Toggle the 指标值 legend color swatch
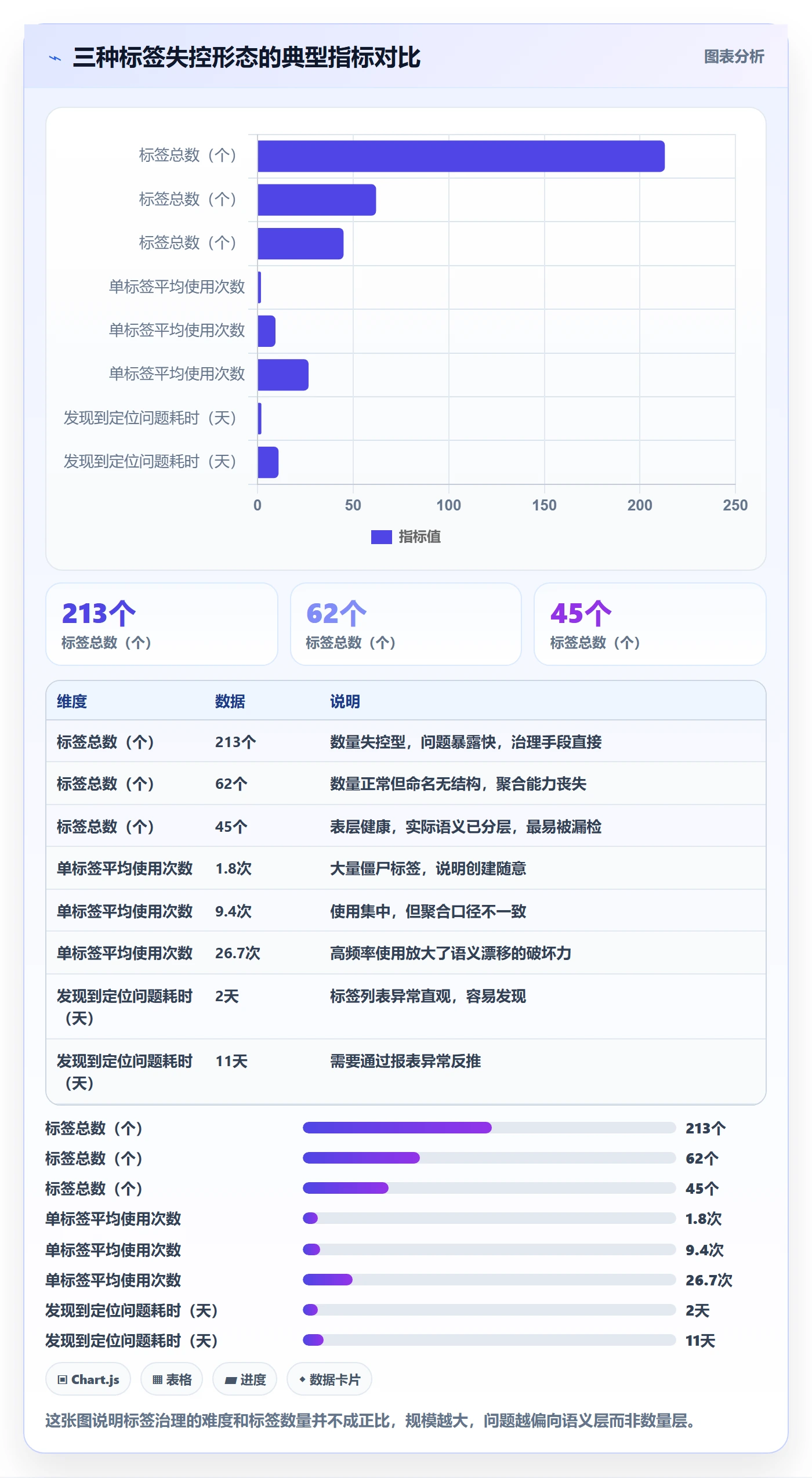Image resolution: width=812 pixels, height=1478 pixels. click(x=381, y=537)
